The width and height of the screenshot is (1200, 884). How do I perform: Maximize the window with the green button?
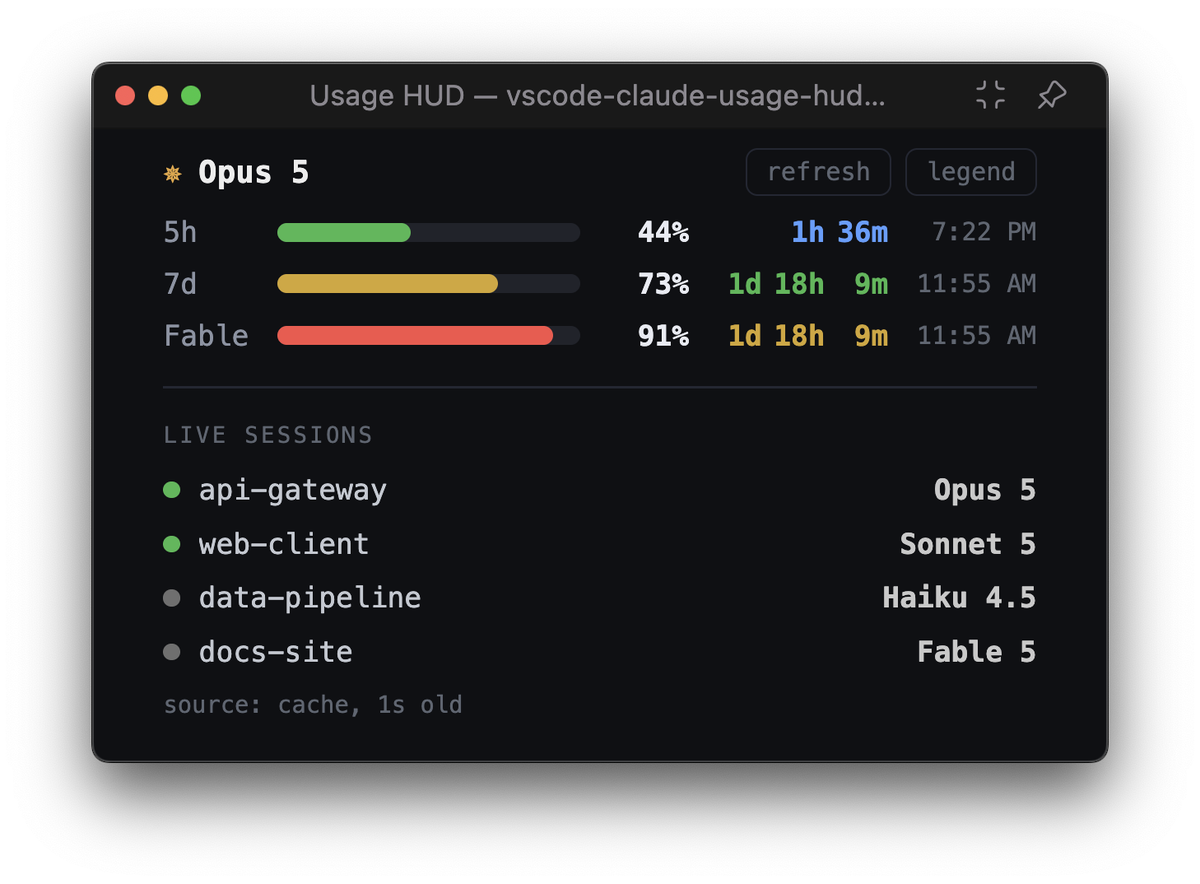(191, 96)
